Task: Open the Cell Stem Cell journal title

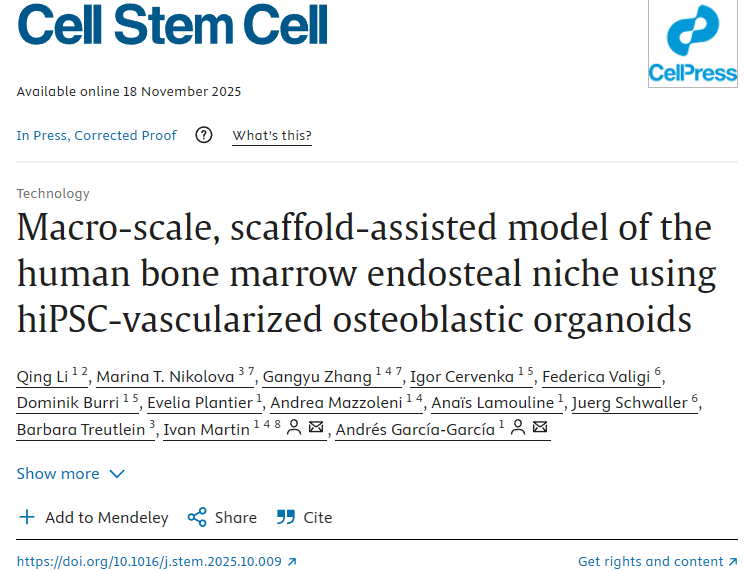Action: (x=172, y=27)
